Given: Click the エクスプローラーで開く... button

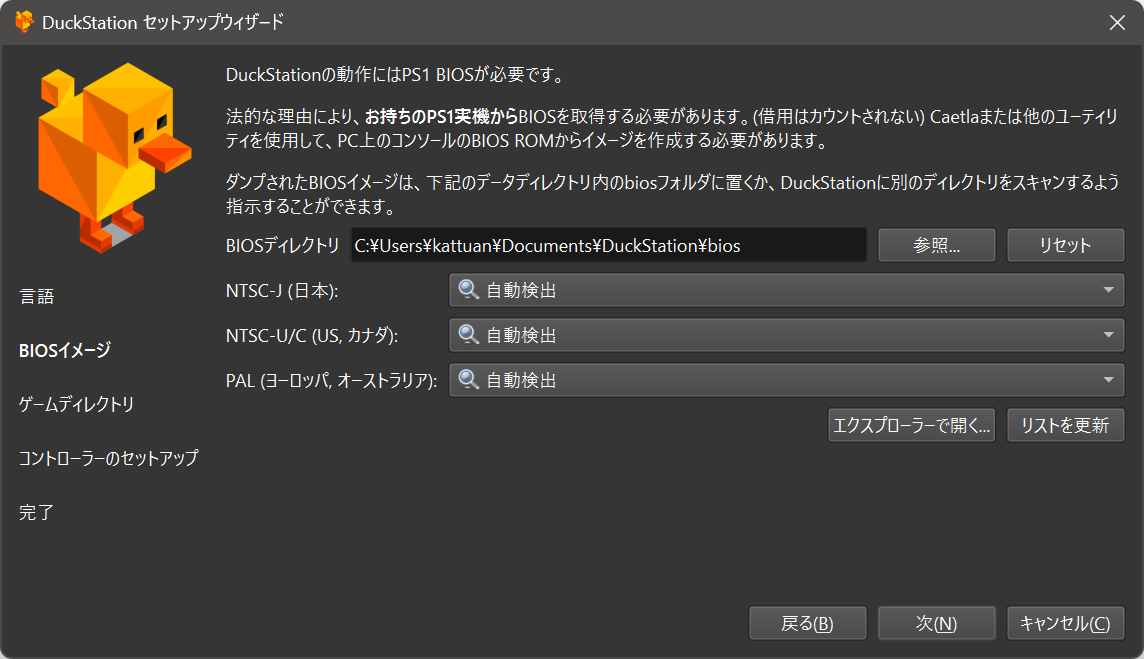Looking at the screenshot, I should 911,425.
